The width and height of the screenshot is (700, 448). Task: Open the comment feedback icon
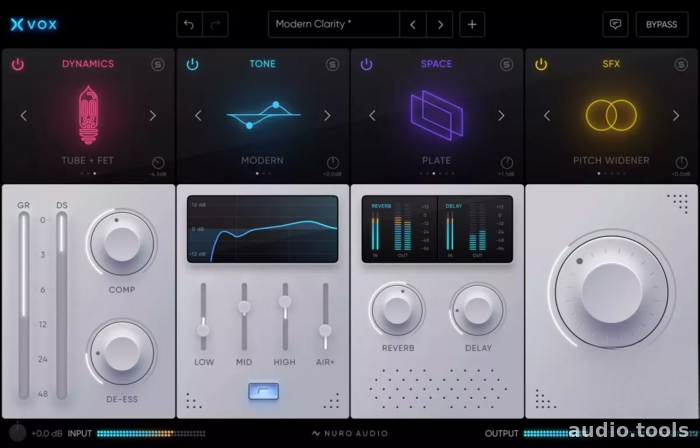coord(615,25)
